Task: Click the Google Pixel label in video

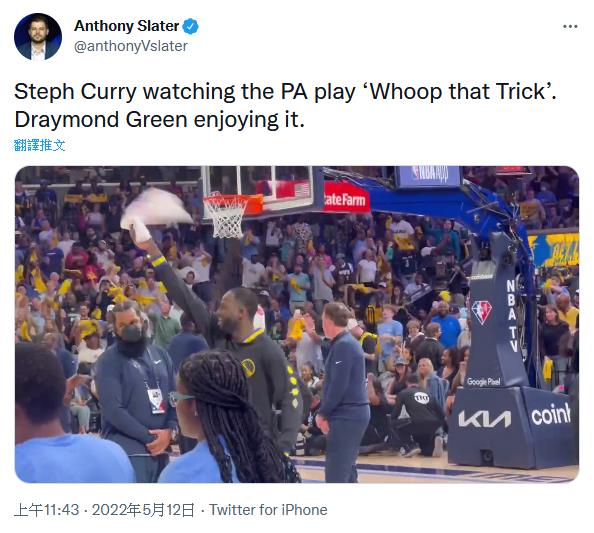Action: [484, 381]
